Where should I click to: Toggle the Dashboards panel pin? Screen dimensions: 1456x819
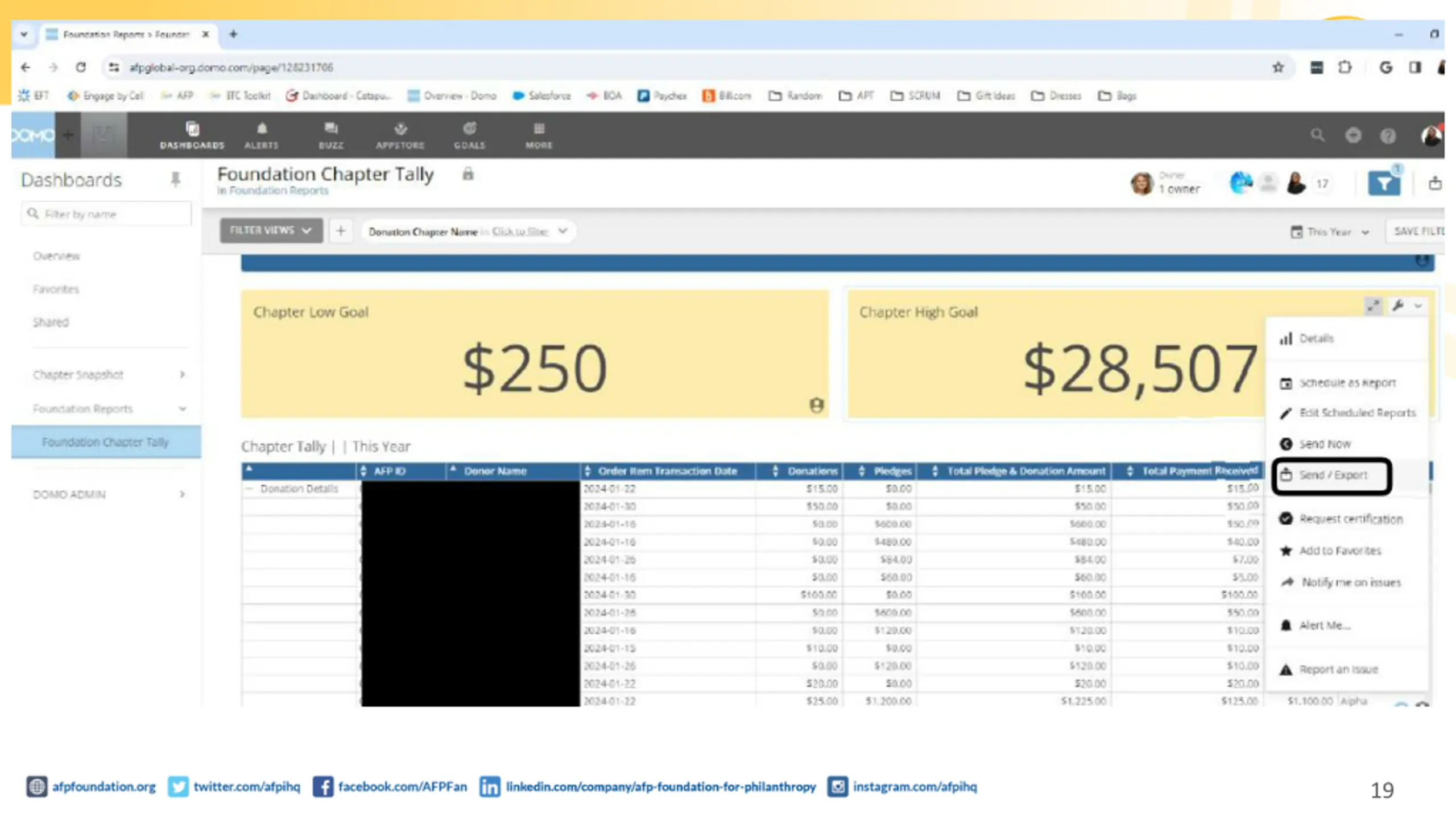pos(175,180)
